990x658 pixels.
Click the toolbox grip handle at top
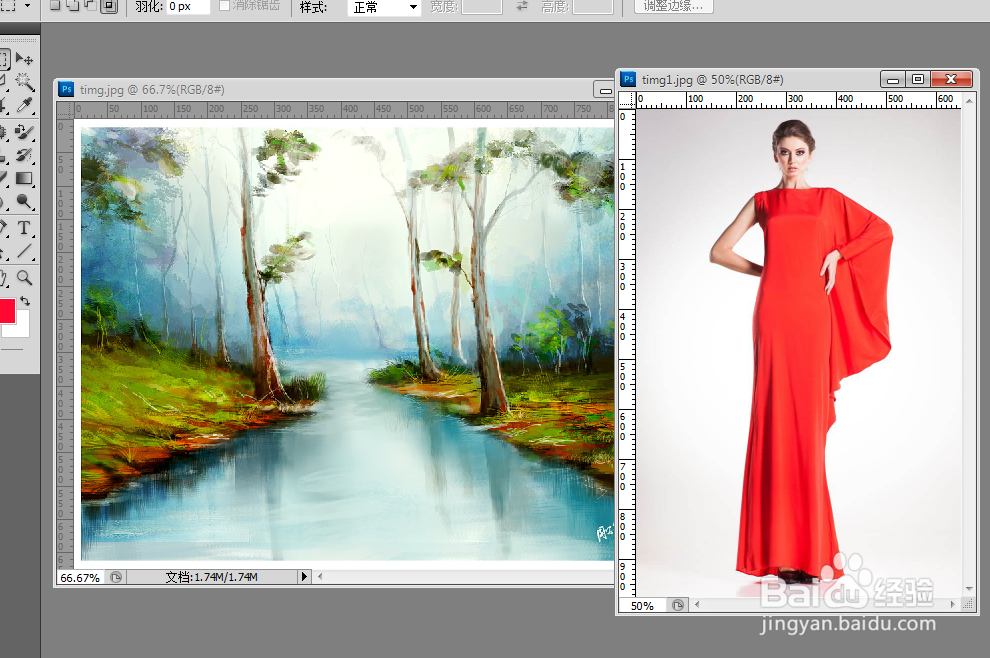click(x=19, y=40)
